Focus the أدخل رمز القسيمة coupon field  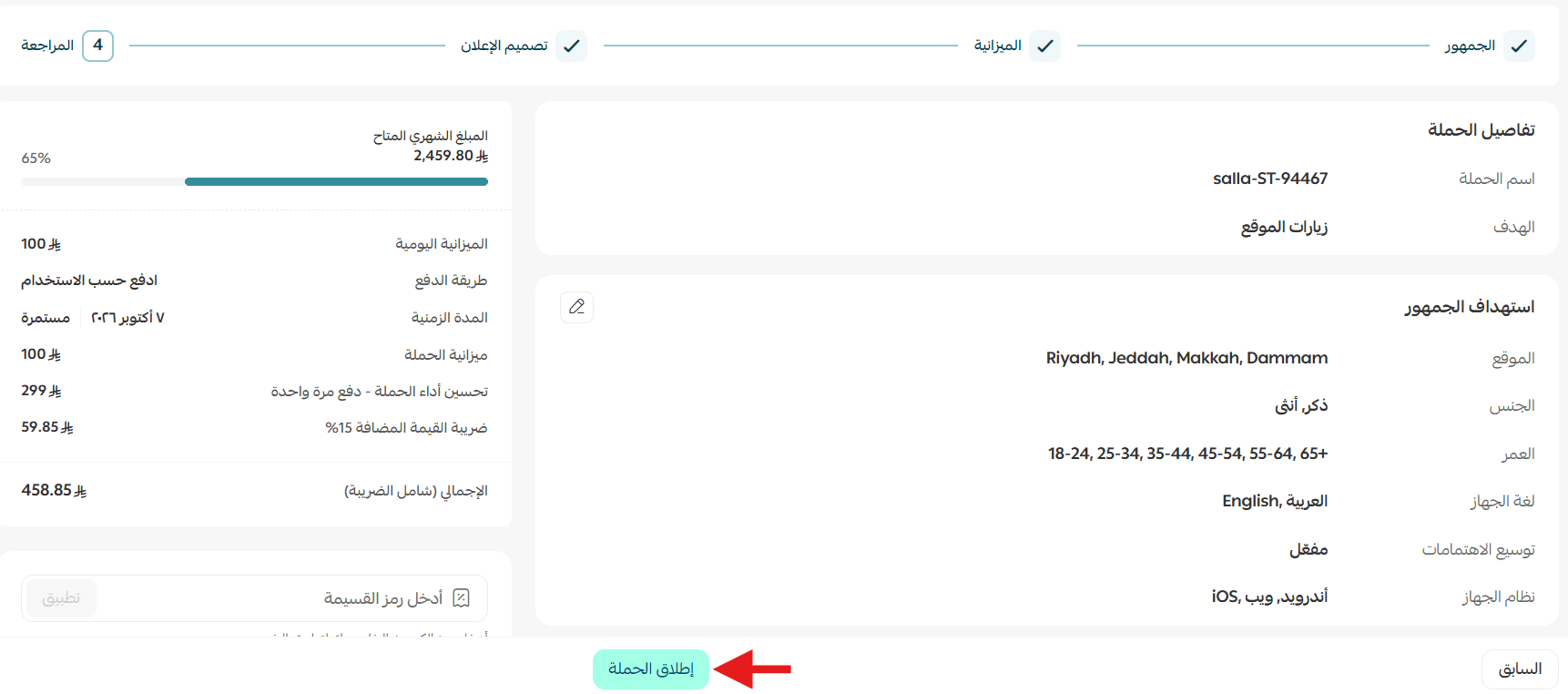click(x=255, y=598)
